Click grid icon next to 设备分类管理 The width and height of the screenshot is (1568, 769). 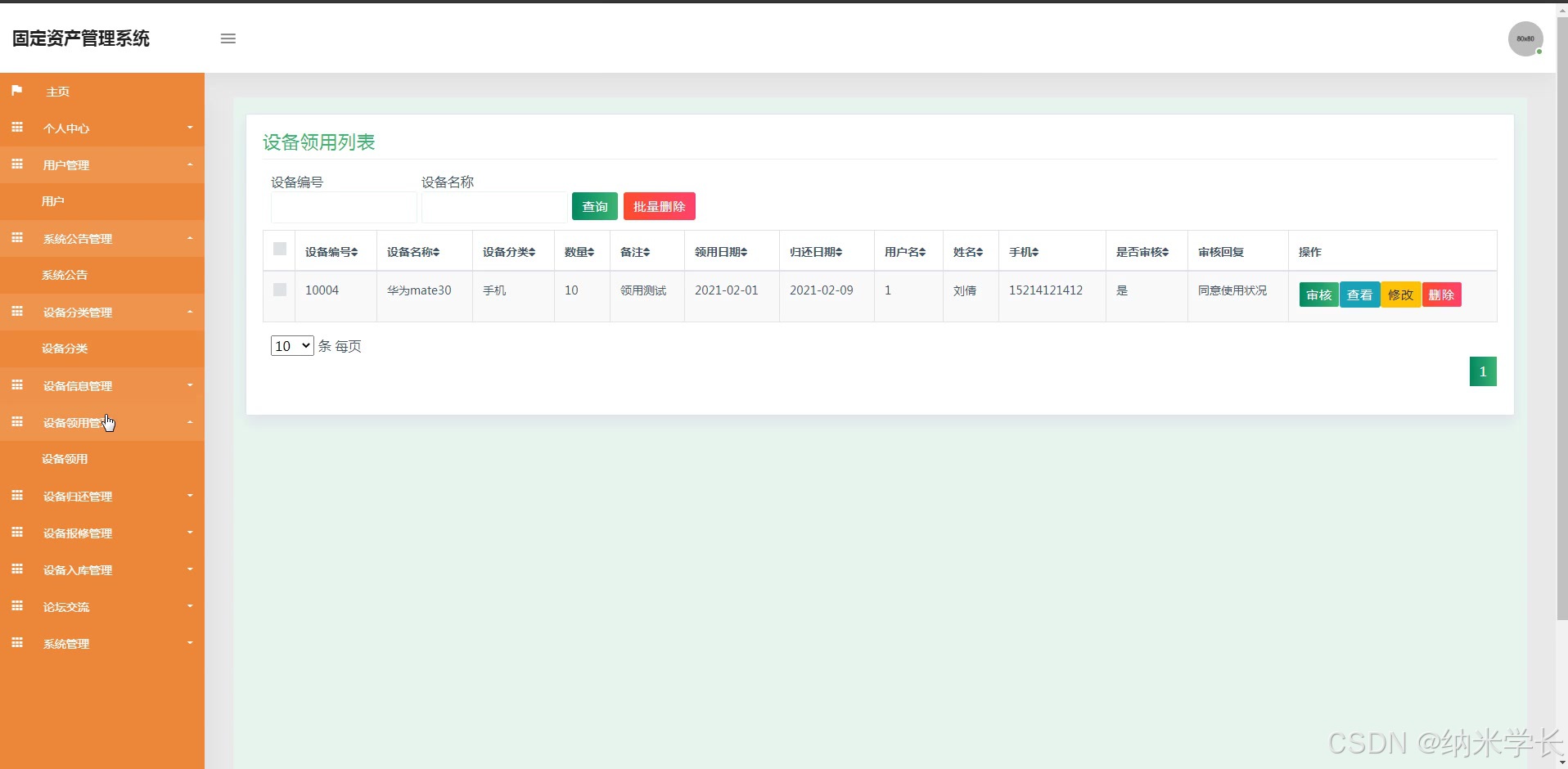click(x=17, y=311)
